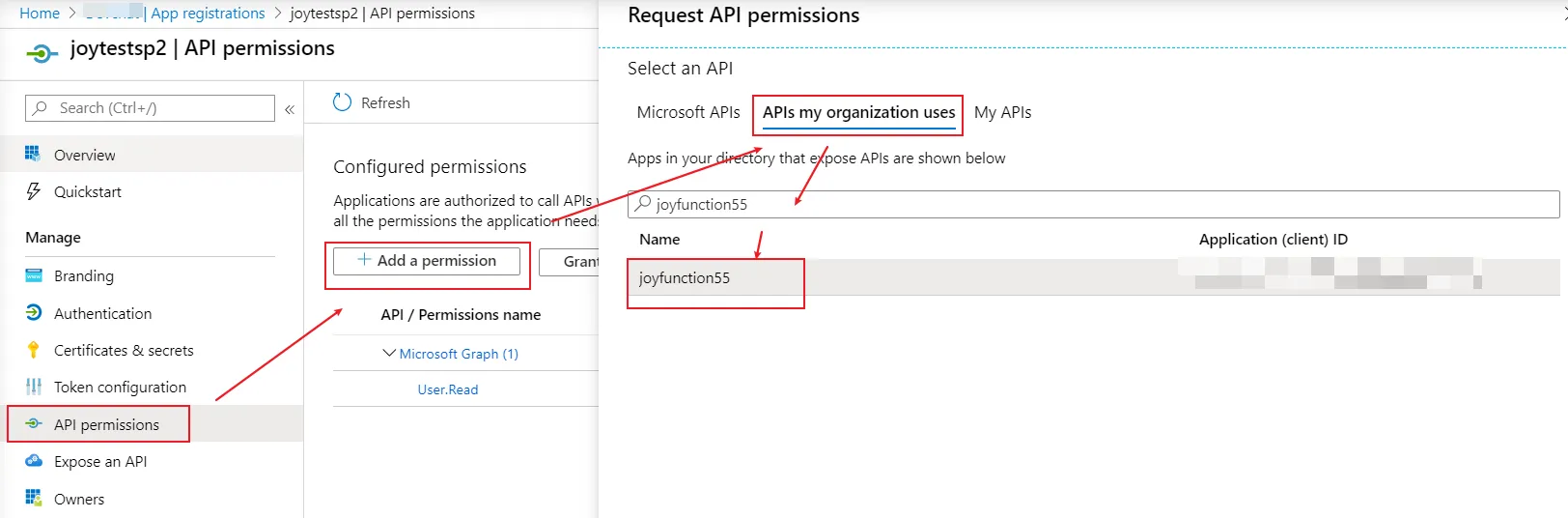Open APIs my organization uses tab

pyautogui.click(x=858, y=112)
